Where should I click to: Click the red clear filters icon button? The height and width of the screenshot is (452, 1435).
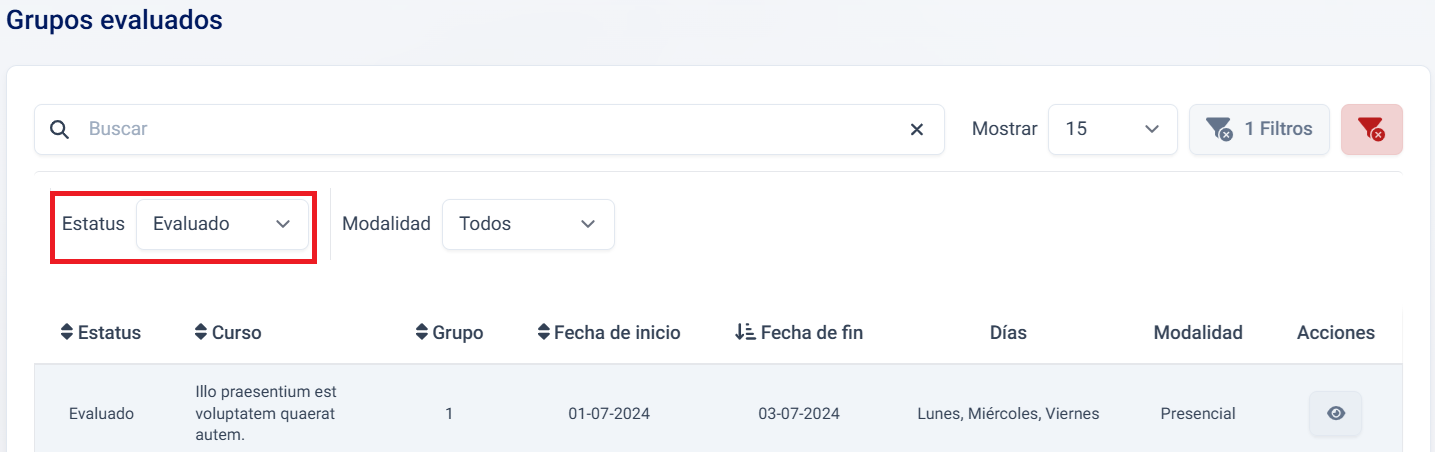point(1371,130)
